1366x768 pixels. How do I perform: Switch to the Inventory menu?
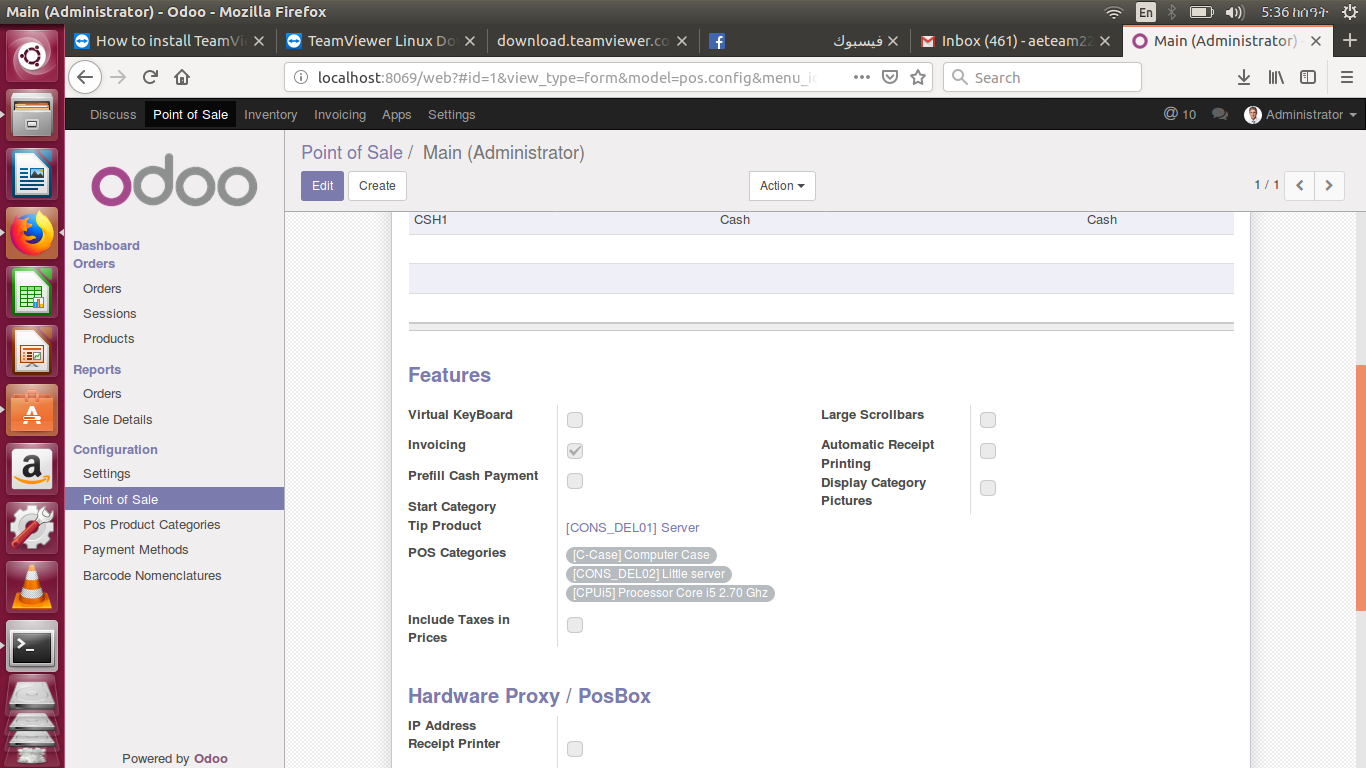[x=270, y=114]
